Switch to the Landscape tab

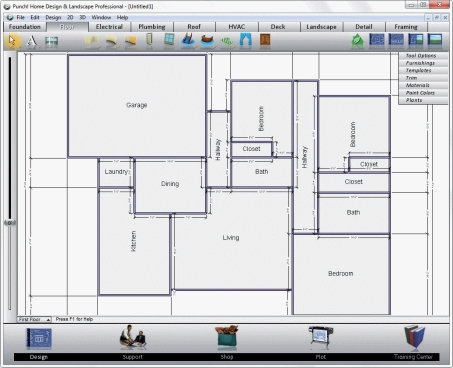point(321,27)
